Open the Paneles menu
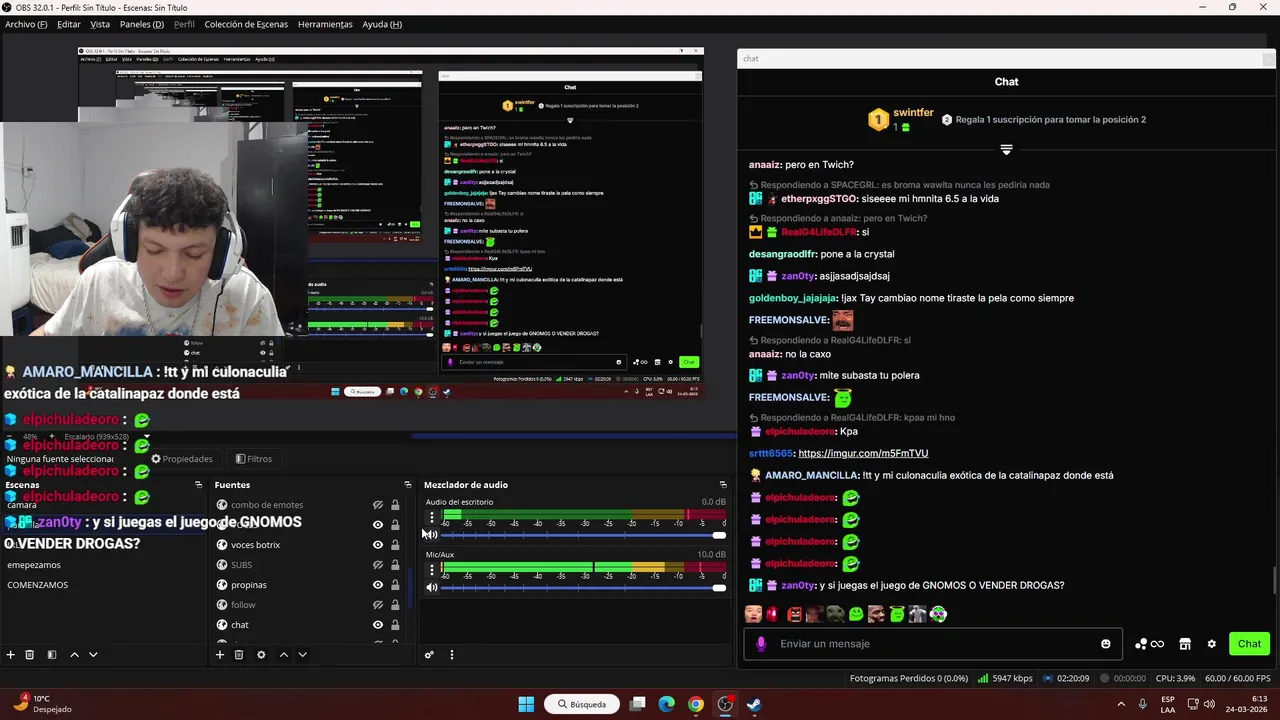1280x720 pixels. (x=142, y=24)
